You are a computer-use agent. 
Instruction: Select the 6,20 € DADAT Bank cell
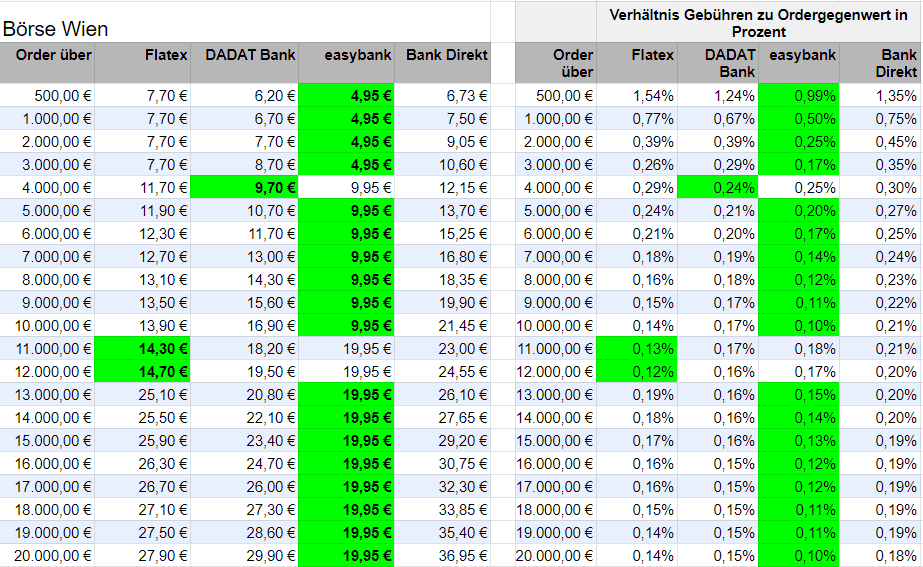point(244,95)
